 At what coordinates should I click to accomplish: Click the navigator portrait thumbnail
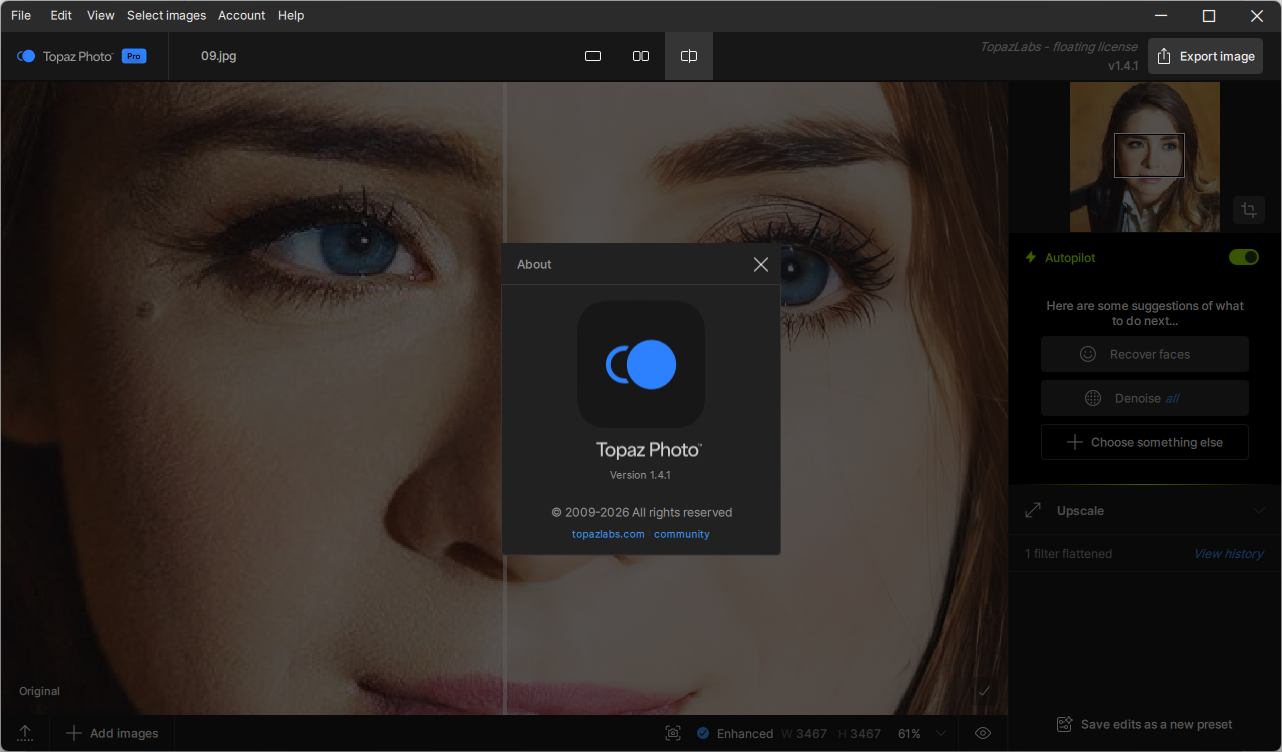tap(1145, 157)
